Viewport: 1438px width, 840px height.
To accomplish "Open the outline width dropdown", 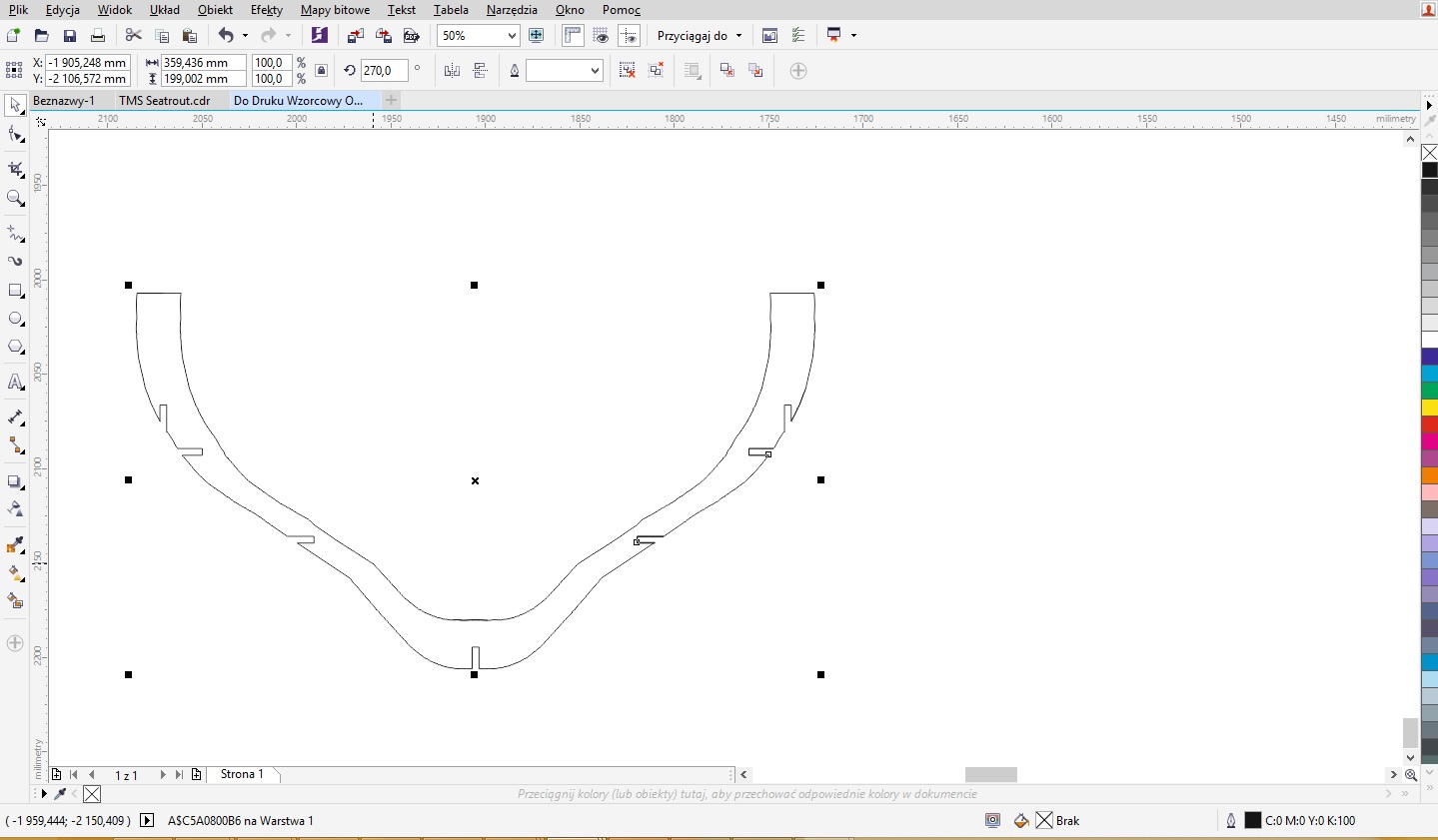I will click(x=595, y=71).
